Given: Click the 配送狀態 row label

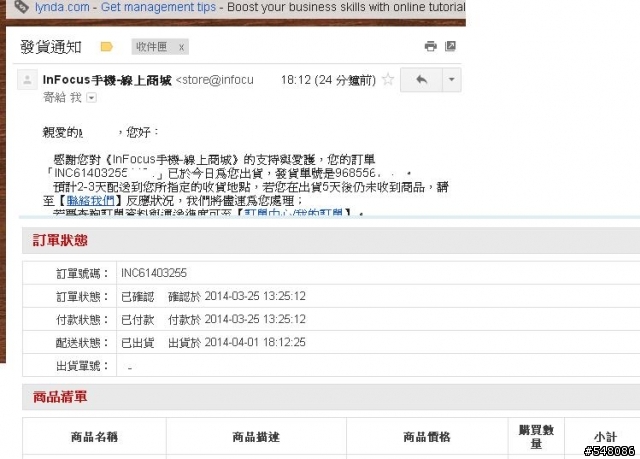Looking at the screenshot, I should 82,342.
